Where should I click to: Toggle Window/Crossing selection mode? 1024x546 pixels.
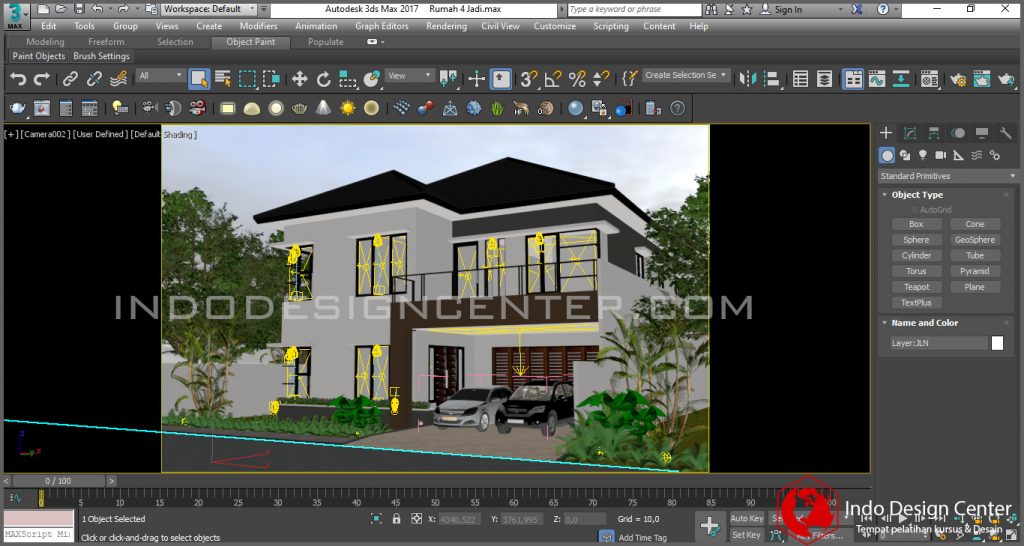coord(271,79)
